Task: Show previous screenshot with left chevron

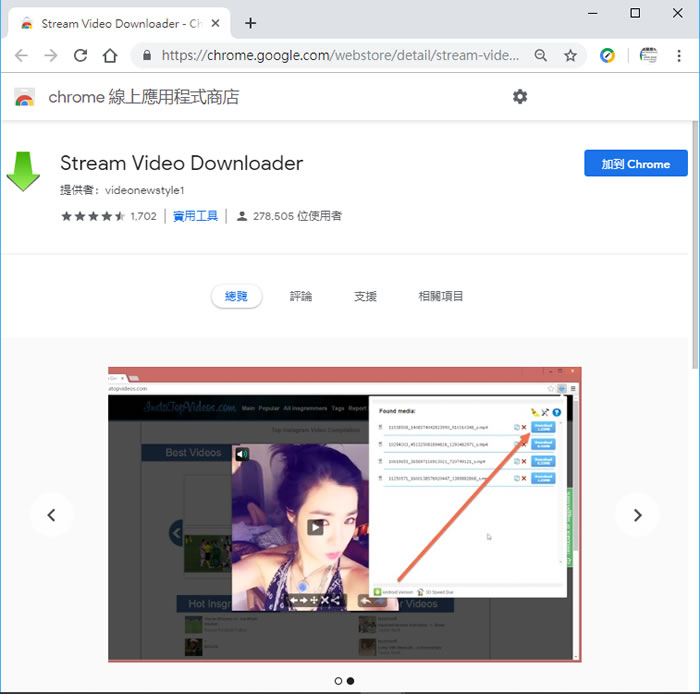Action: pos(51,515)
